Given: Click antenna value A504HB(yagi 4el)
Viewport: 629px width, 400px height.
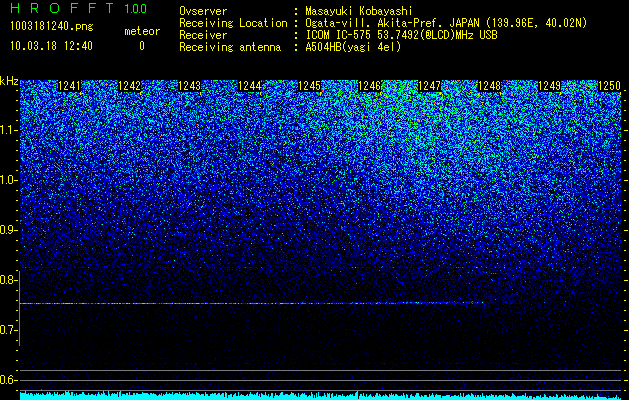Looking at the screenshot, I should coord(353,47).
